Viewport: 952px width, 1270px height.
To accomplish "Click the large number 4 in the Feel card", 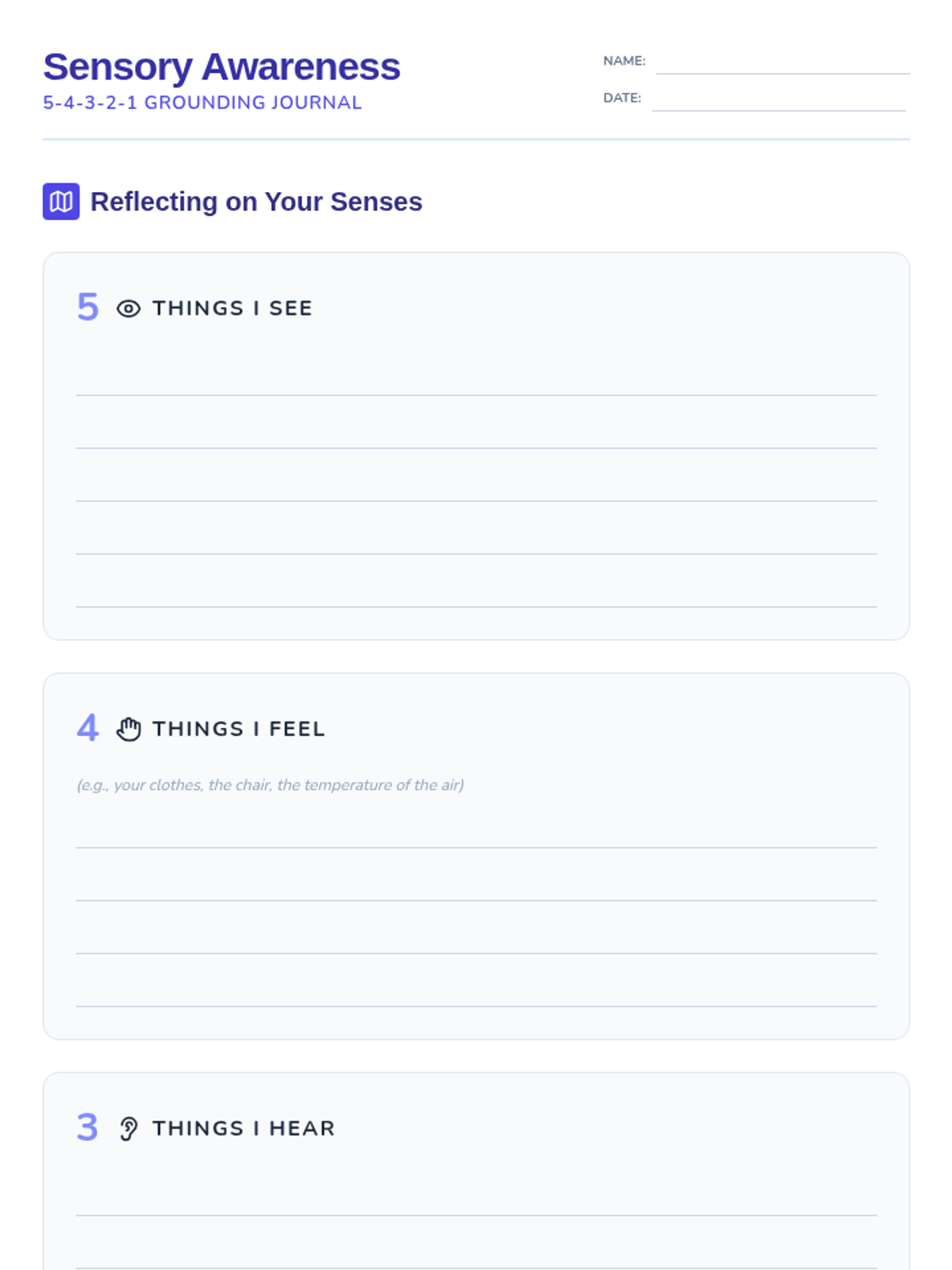I will point(87,728).
